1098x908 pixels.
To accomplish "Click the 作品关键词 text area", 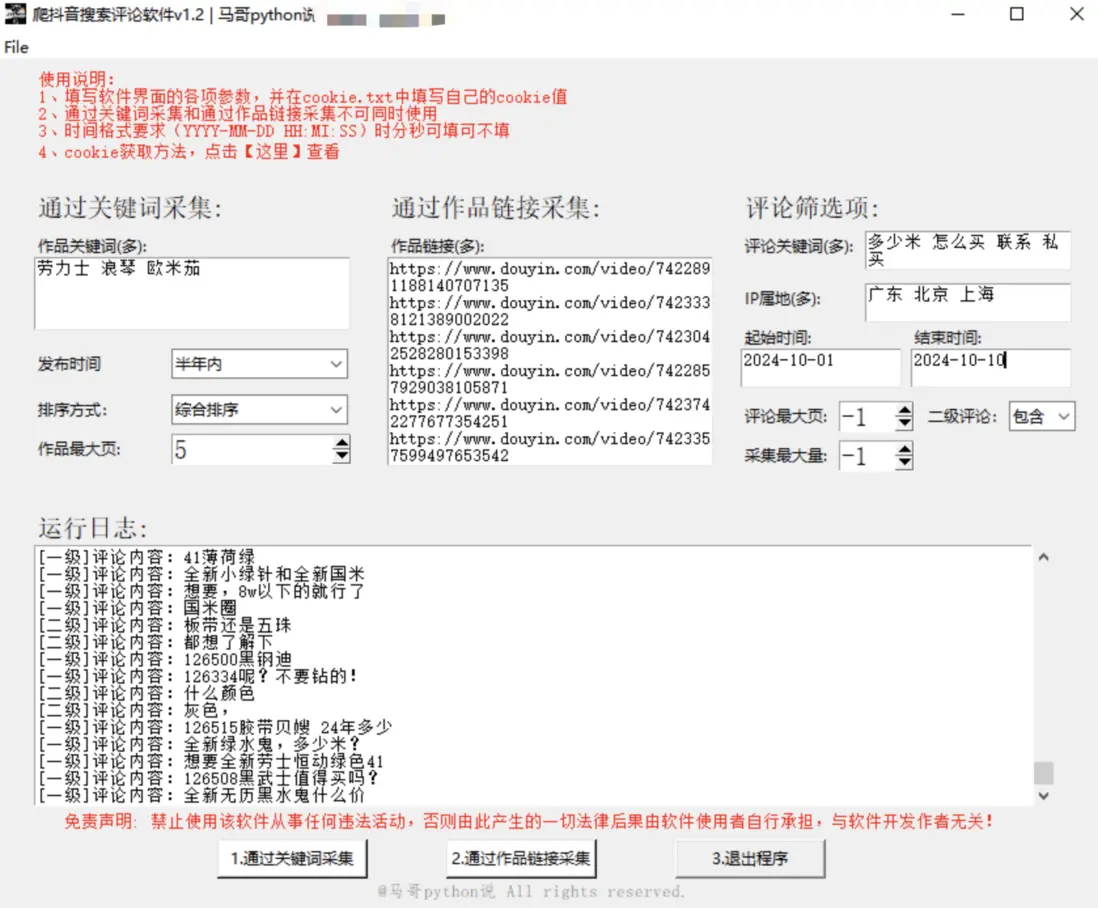I will coord(190,290).
